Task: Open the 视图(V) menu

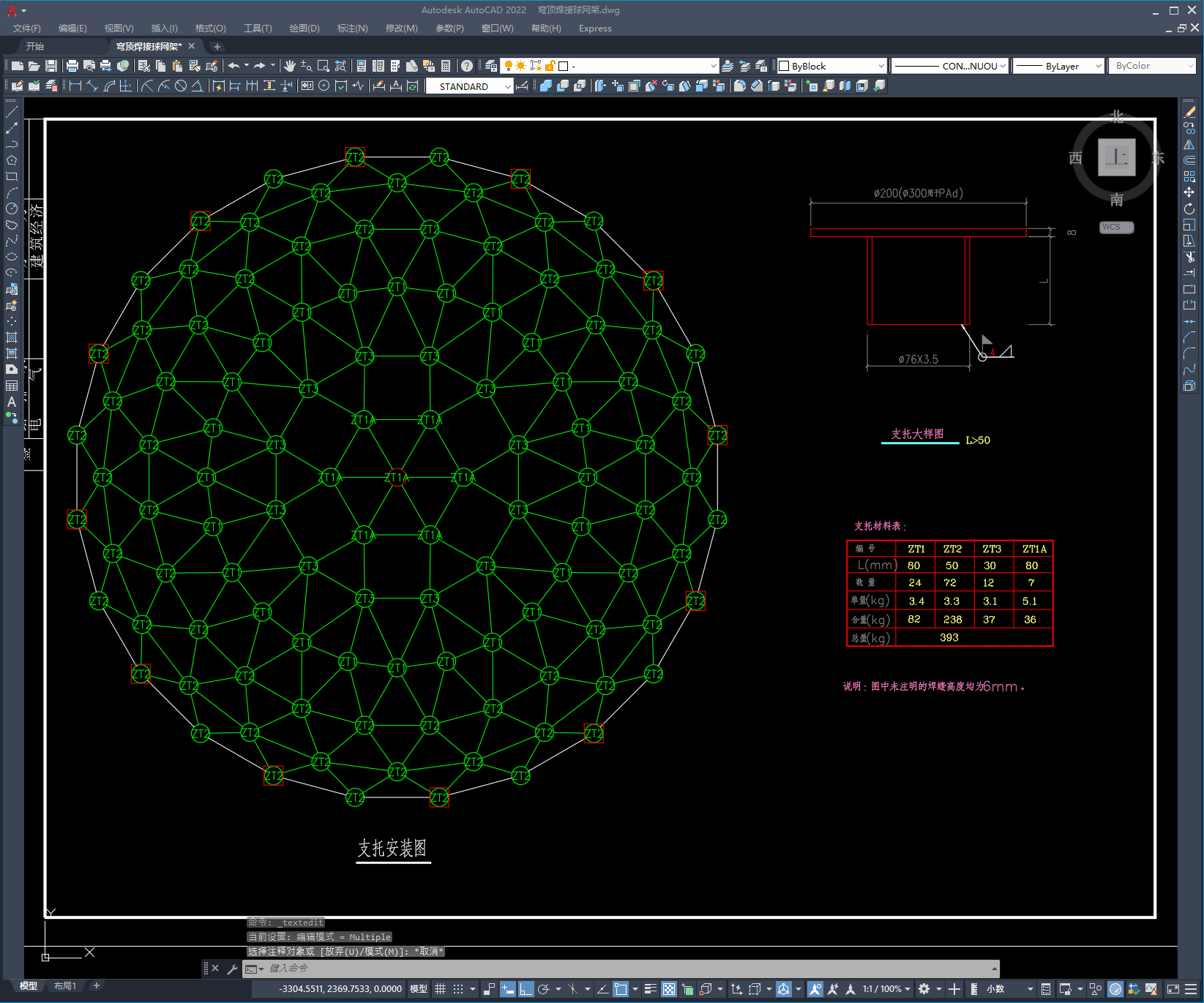Action: click(119, 29)
